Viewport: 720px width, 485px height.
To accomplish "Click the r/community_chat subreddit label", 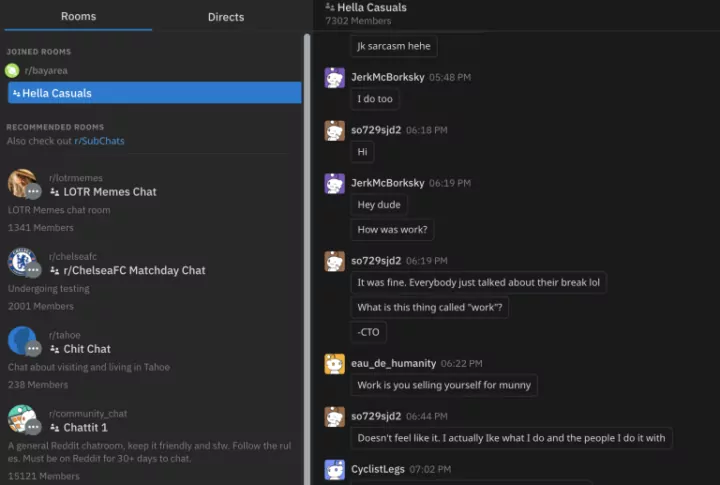I will click(x=88, y=414).
